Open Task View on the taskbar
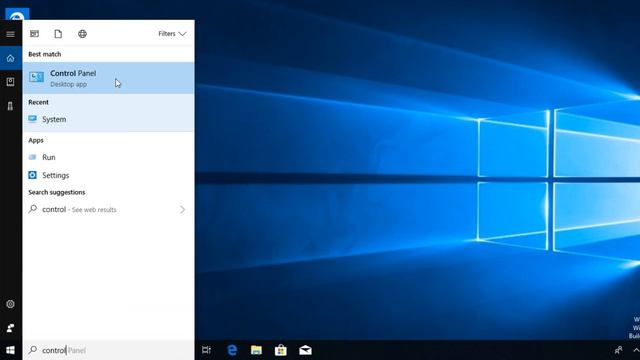This screenshot has width=640, height=360. 207,350
